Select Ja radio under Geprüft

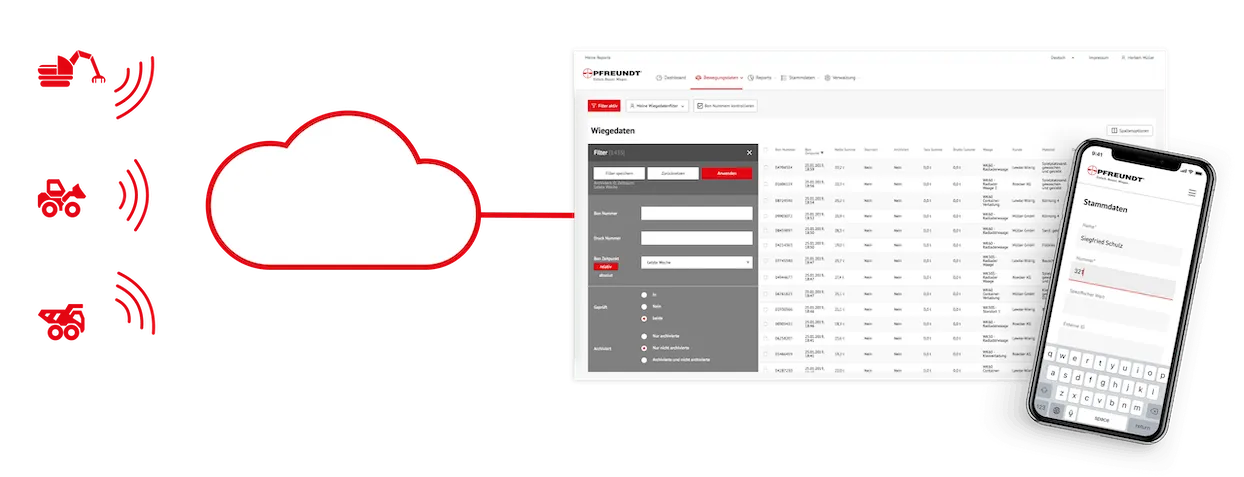click(644, 295)
